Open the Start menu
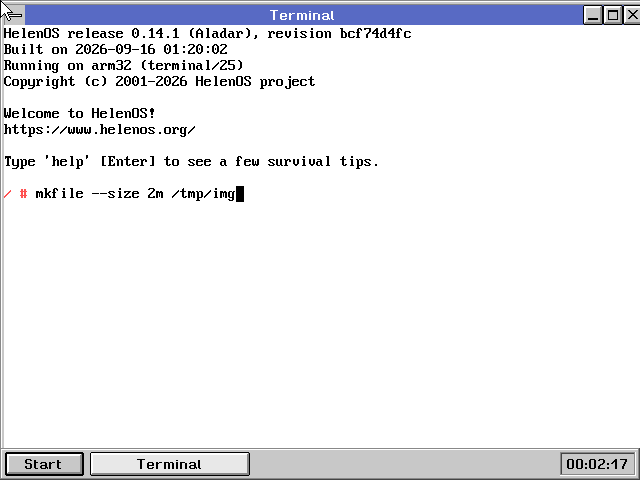640x480 pixels. tap(44, 464)
